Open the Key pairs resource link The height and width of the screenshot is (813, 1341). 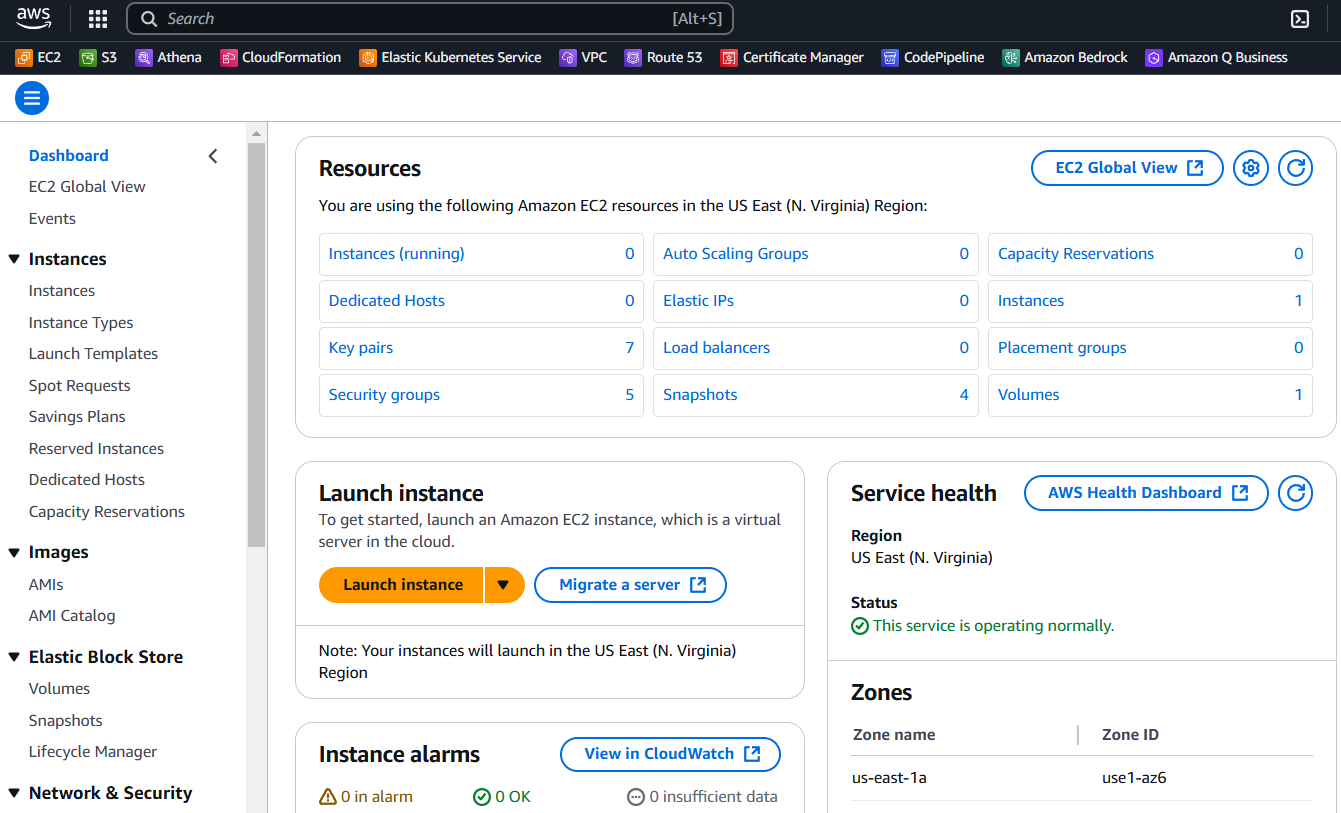tap(361, 348)
